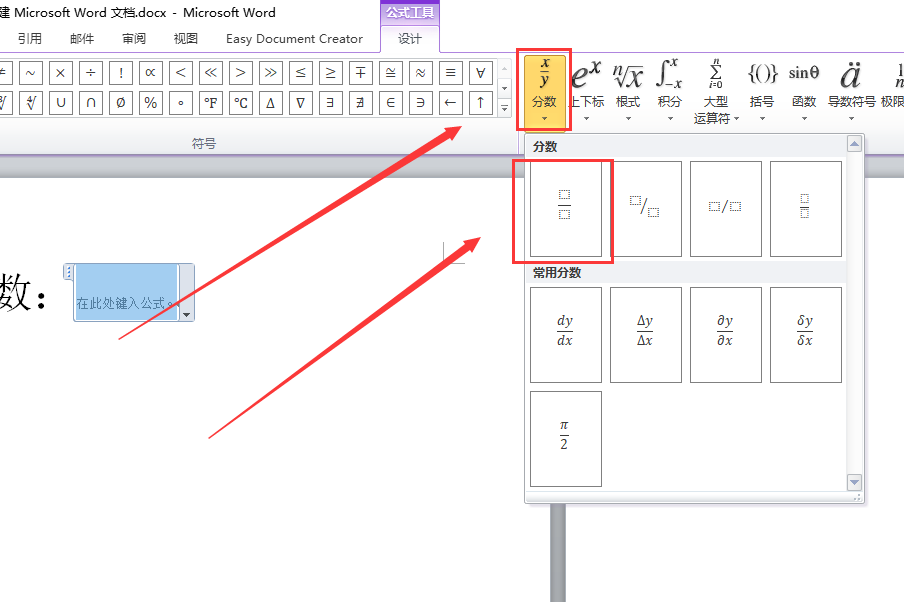This screenshot has height=602, width=904.
Task: Insert the much-greater-than ≫ symbol
Action: (x=270, y=73)
